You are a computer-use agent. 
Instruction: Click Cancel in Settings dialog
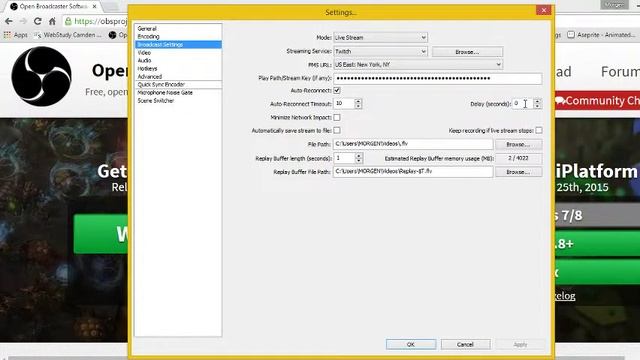pyautogui.click(x=465, y=344)
